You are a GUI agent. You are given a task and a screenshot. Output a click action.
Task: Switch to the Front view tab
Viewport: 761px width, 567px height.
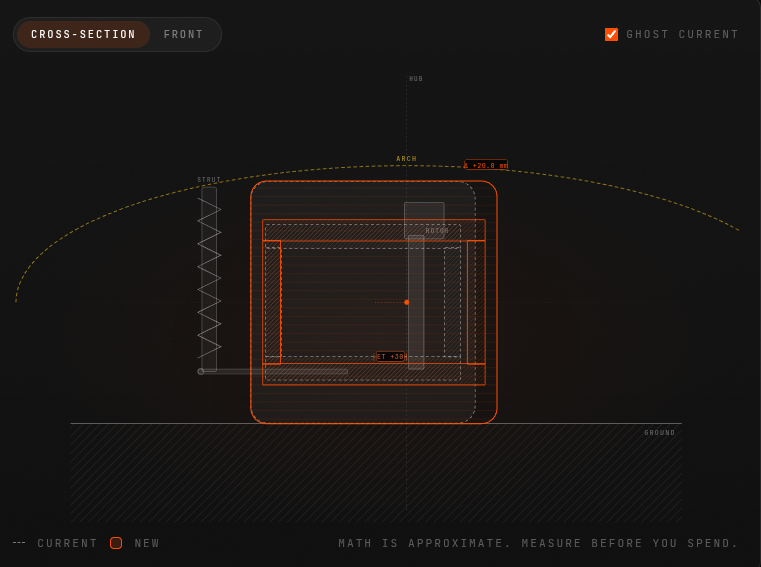click(x=183, y=34)
